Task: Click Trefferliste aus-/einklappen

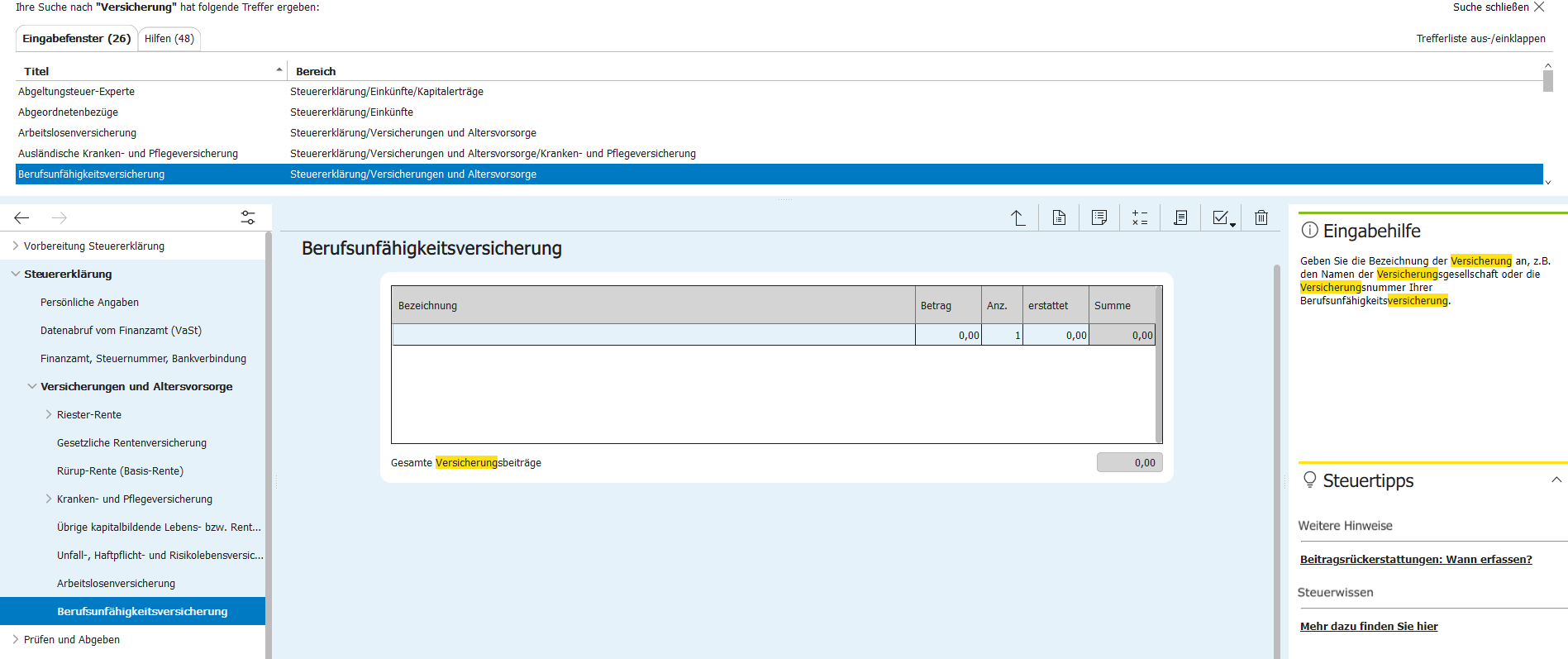Action: coord(1480,39)
